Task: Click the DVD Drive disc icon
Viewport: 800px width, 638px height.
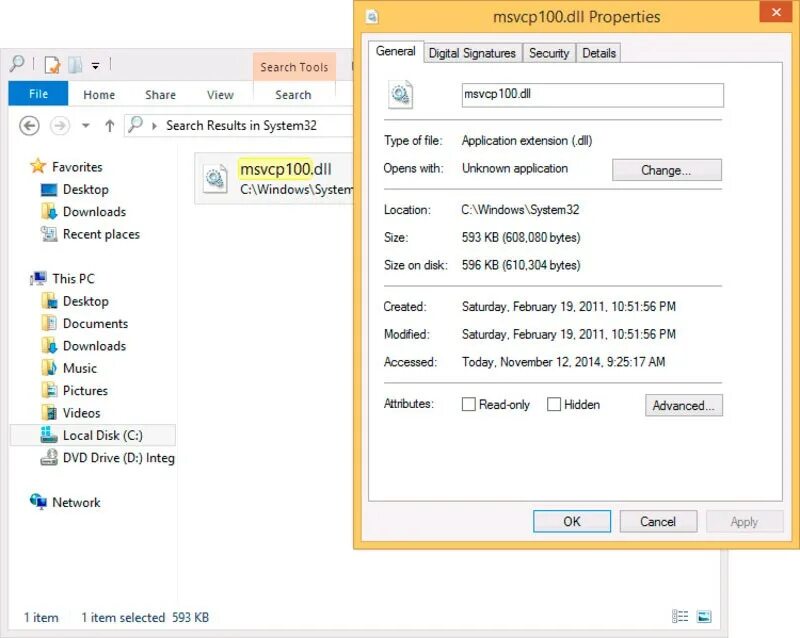Action: (x=49, y=457)
